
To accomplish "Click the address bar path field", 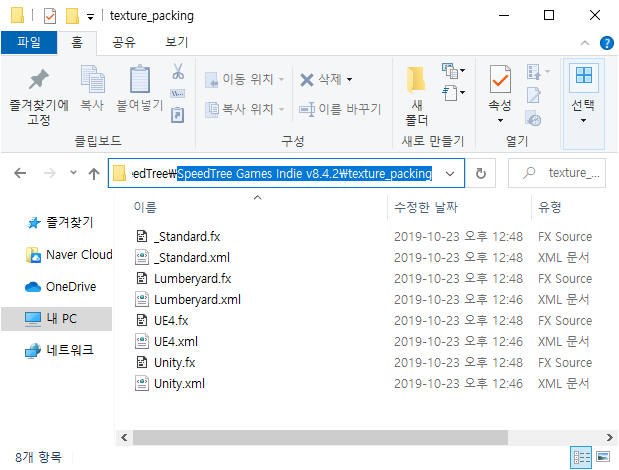I will tap(286, 173).
